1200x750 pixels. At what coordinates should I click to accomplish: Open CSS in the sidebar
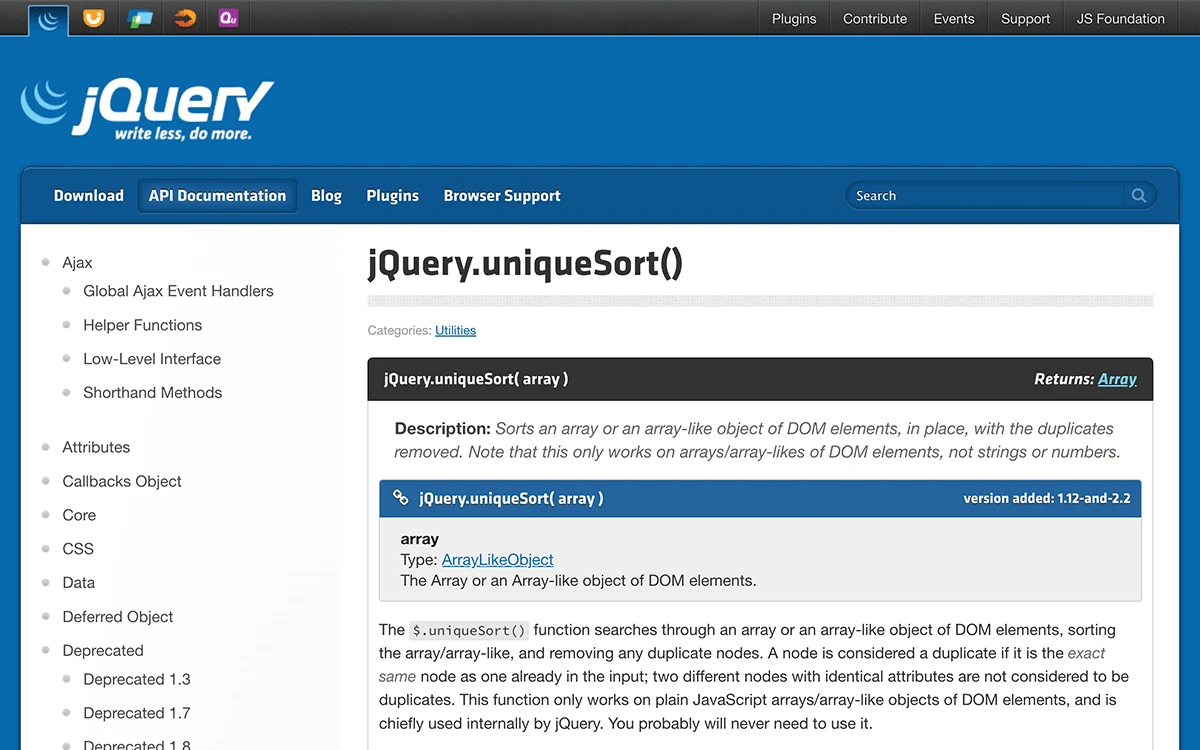(78, 549)
